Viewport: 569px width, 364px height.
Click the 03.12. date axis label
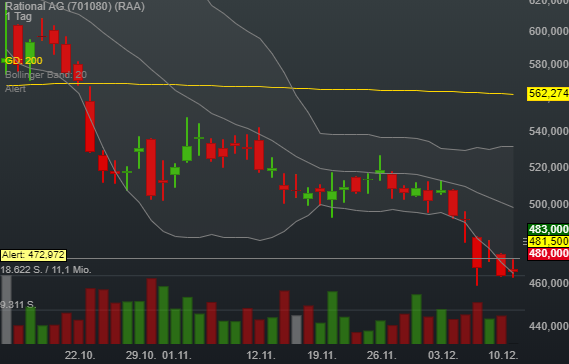coord(443,355)
